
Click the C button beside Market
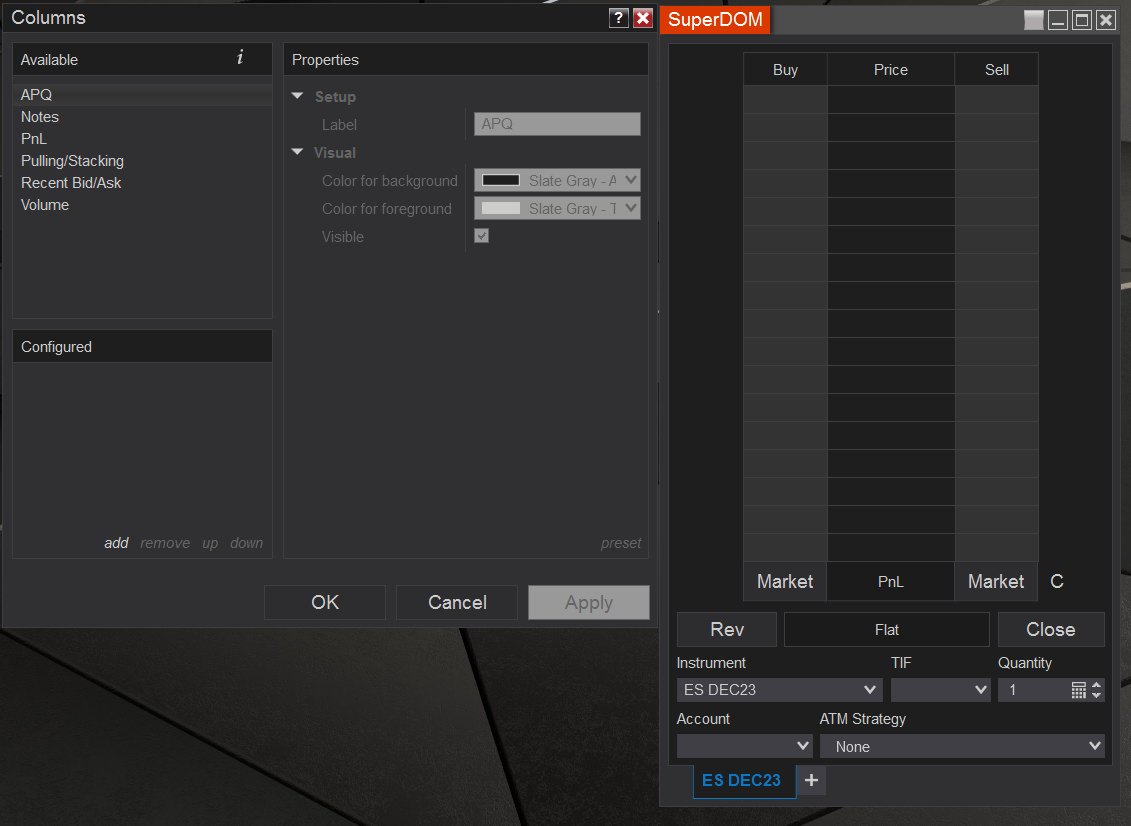tap(1057, 581)
